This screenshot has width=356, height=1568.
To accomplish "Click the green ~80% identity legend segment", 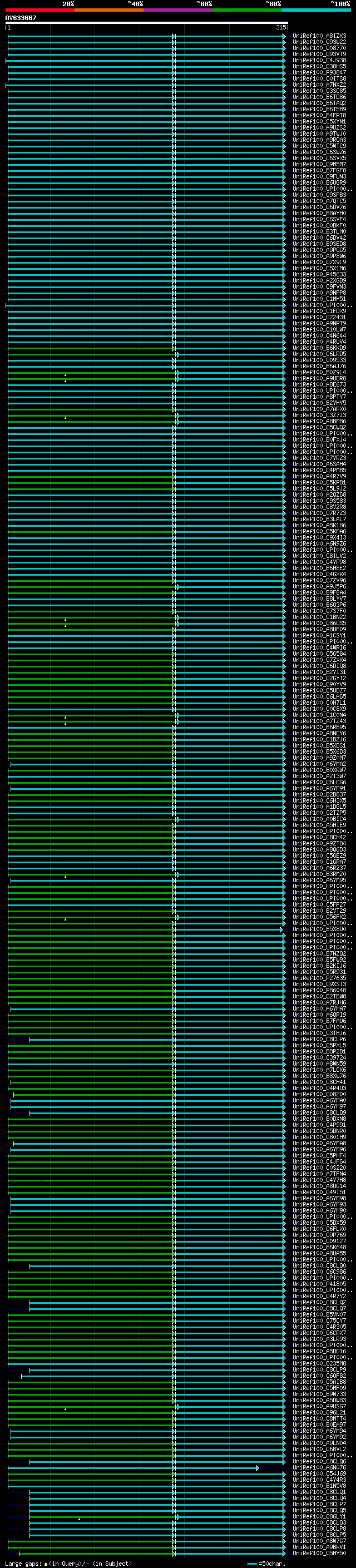I will pos(247,10).
